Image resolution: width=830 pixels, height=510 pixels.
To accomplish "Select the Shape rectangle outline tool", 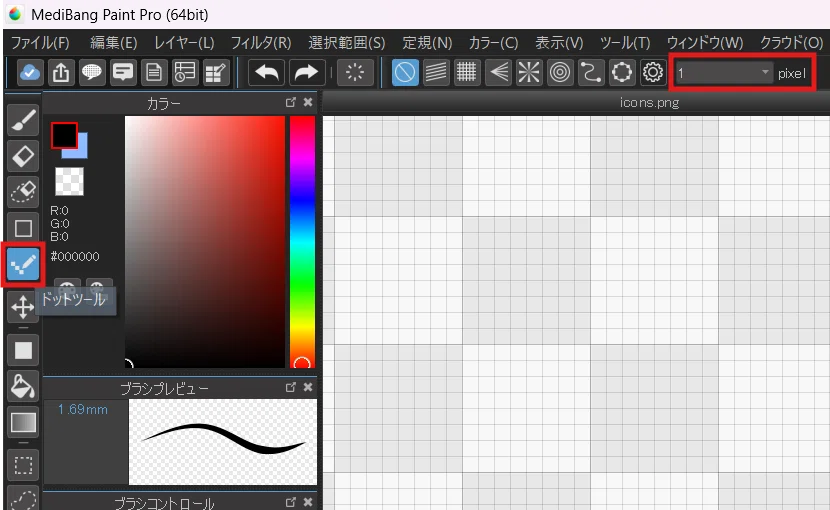I will tap(23, 228).
